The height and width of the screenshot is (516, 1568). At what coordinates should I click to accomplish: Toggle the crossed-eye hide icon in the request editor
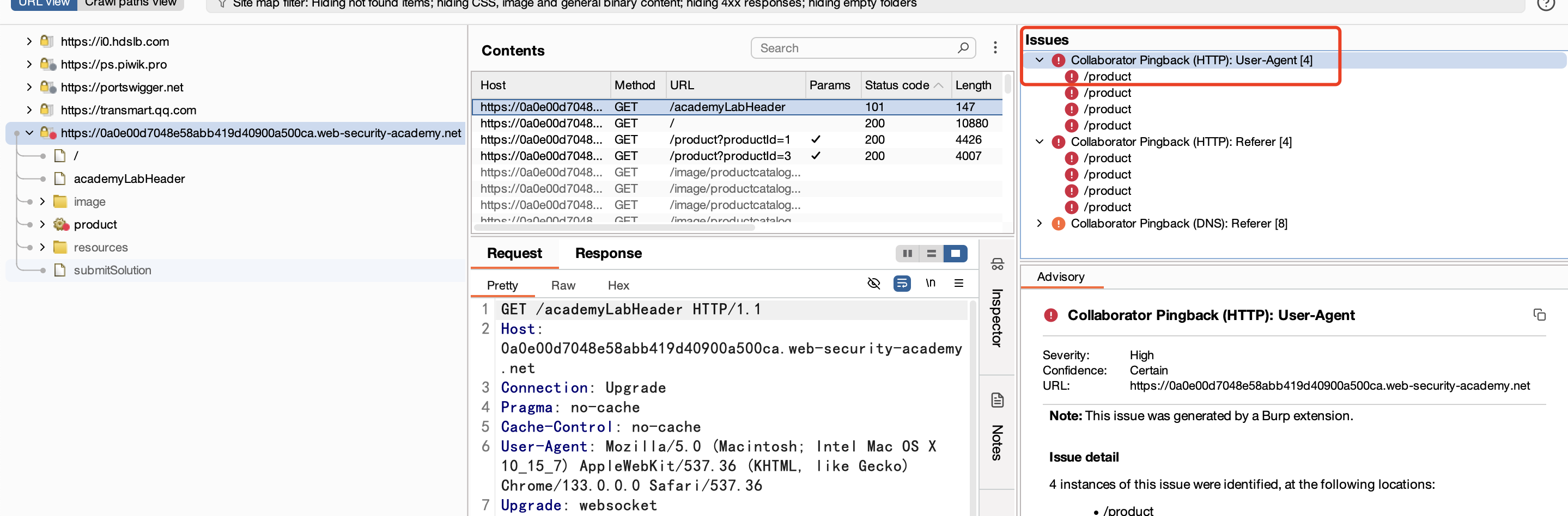click(873, 283)
